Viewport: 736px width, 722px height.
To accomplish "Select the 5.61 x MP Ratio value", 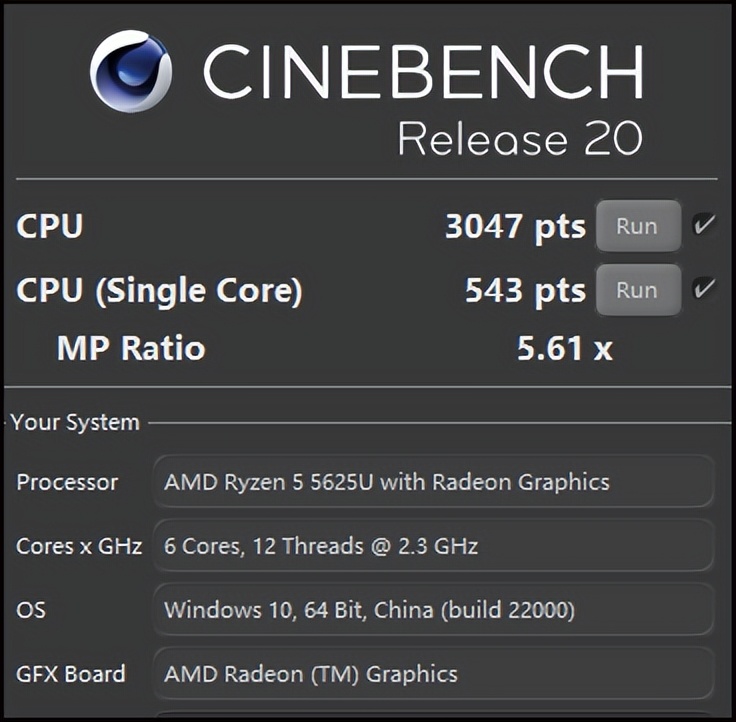I will click(564, 348).
